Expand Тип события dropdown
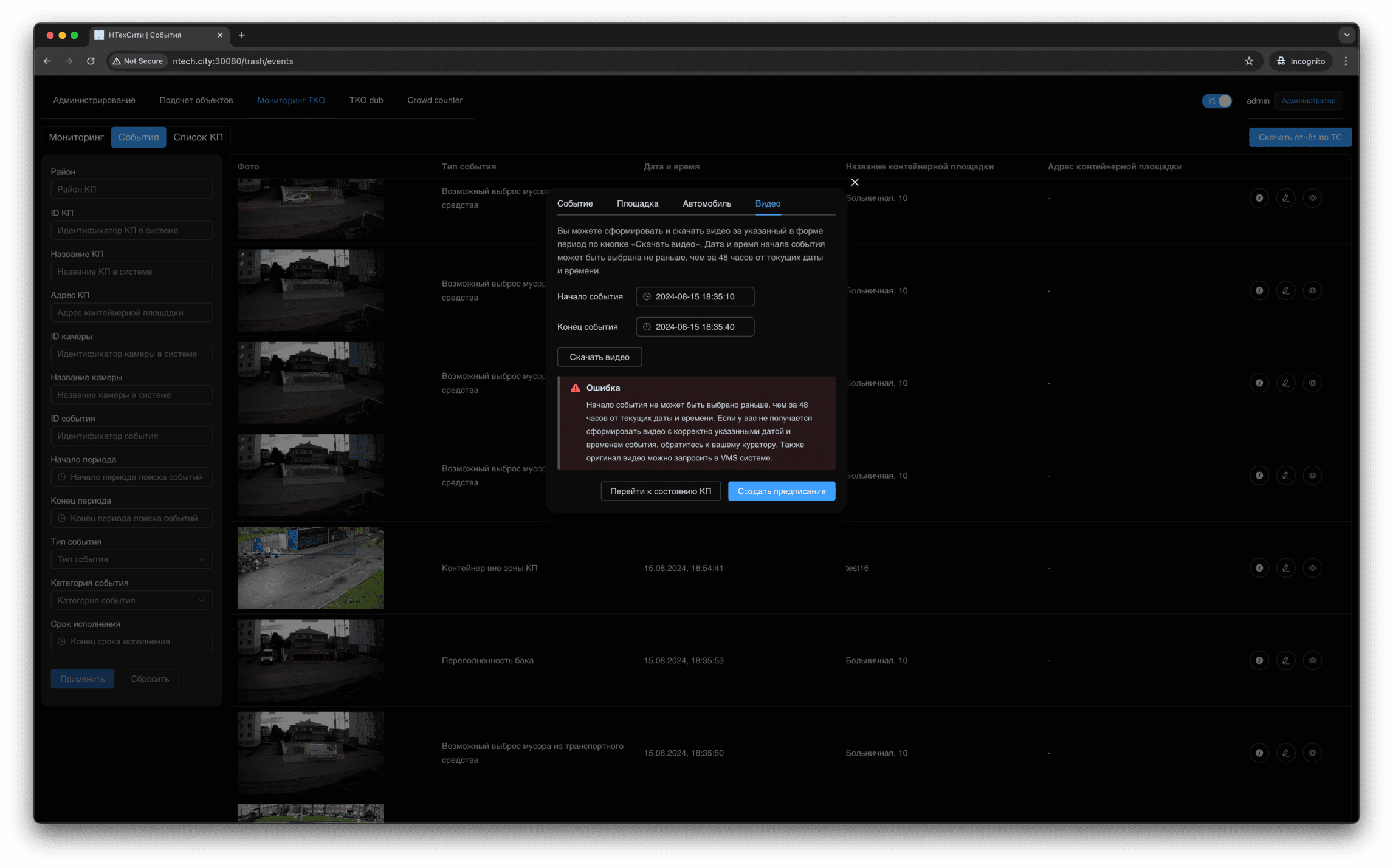1393x868 pixels. pyautogui.click(x=131, y=559)
